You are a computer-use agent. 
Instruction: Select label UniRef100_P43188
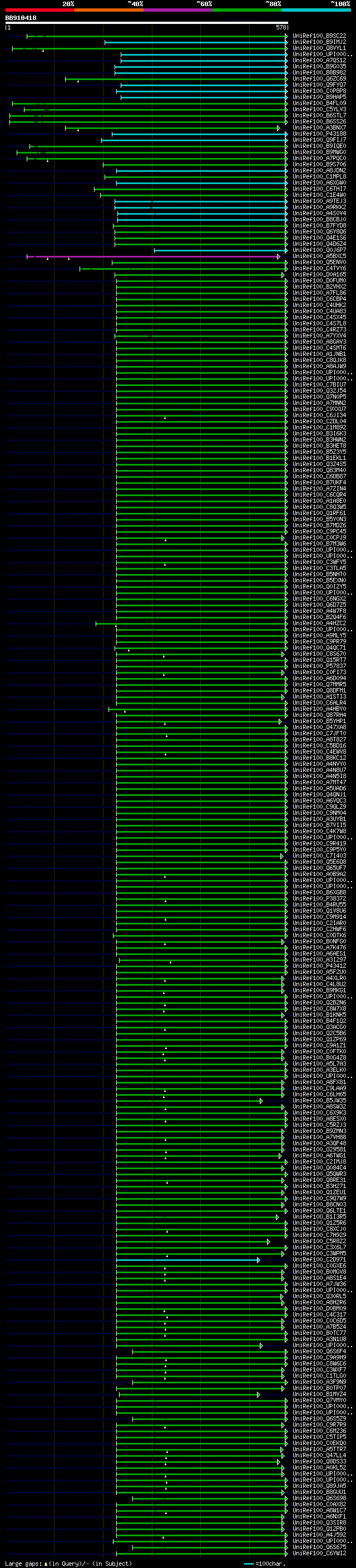[x=319, y=134]
